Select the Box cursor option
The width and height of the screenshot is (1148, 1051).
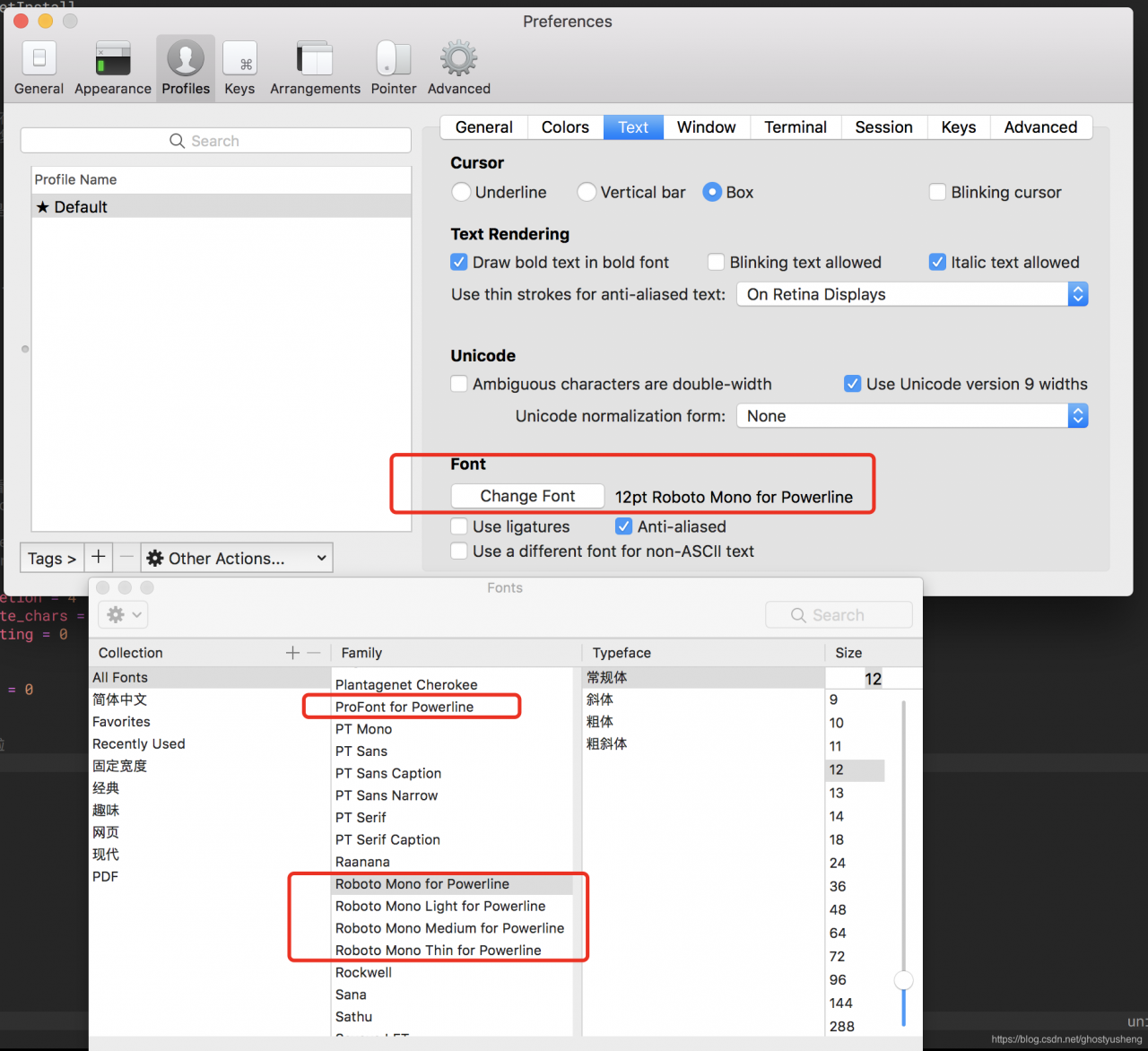[712, 192]
